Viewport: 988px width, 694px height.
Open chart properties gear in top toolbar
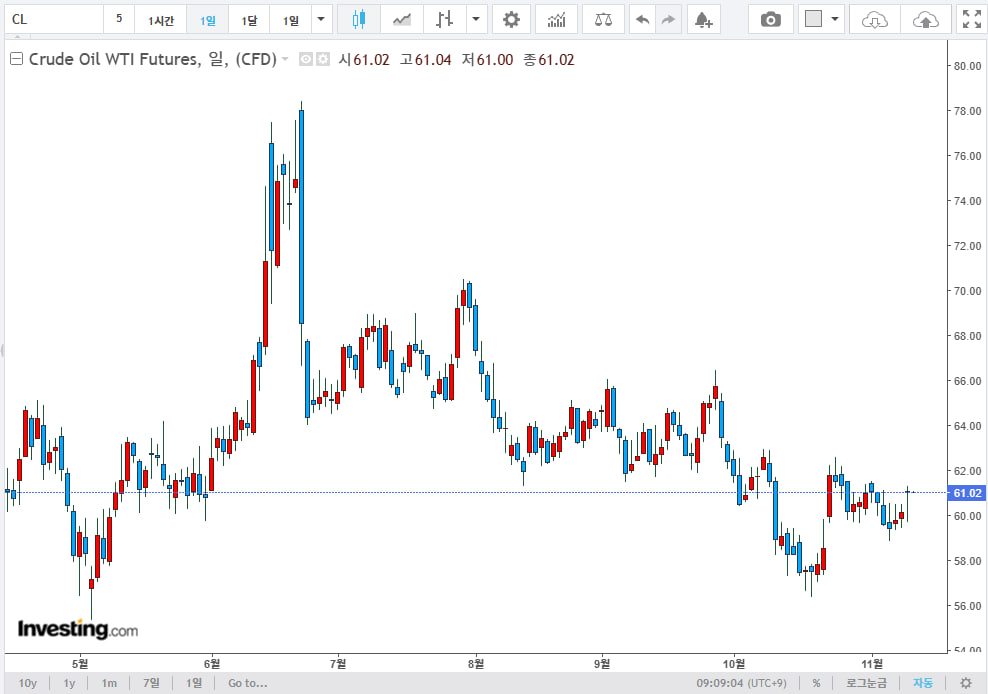511,19
